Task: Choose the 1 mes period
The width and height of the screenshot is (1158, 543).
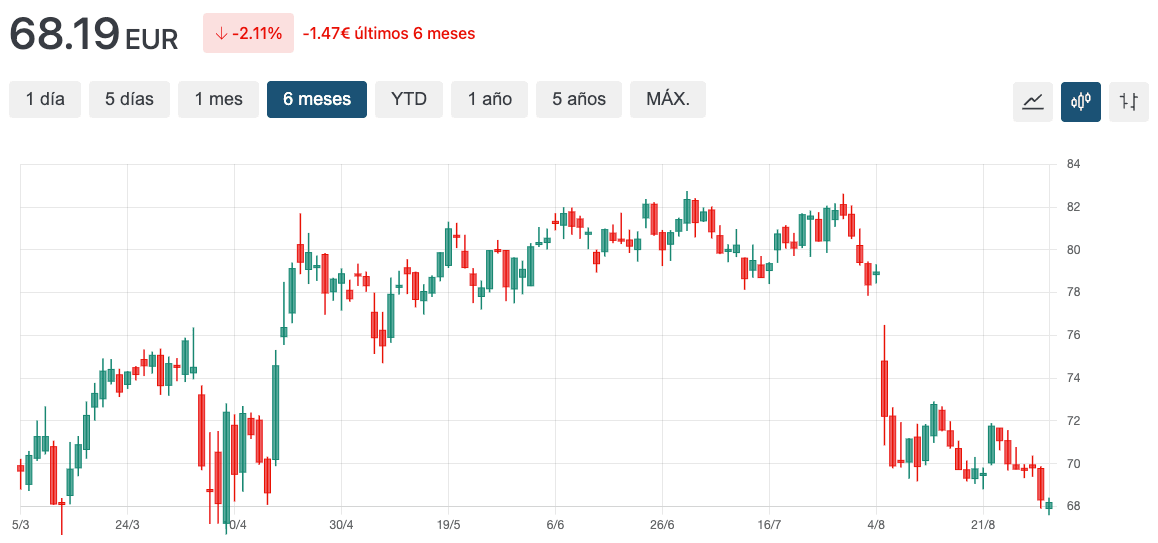Action: pos(218,99)
